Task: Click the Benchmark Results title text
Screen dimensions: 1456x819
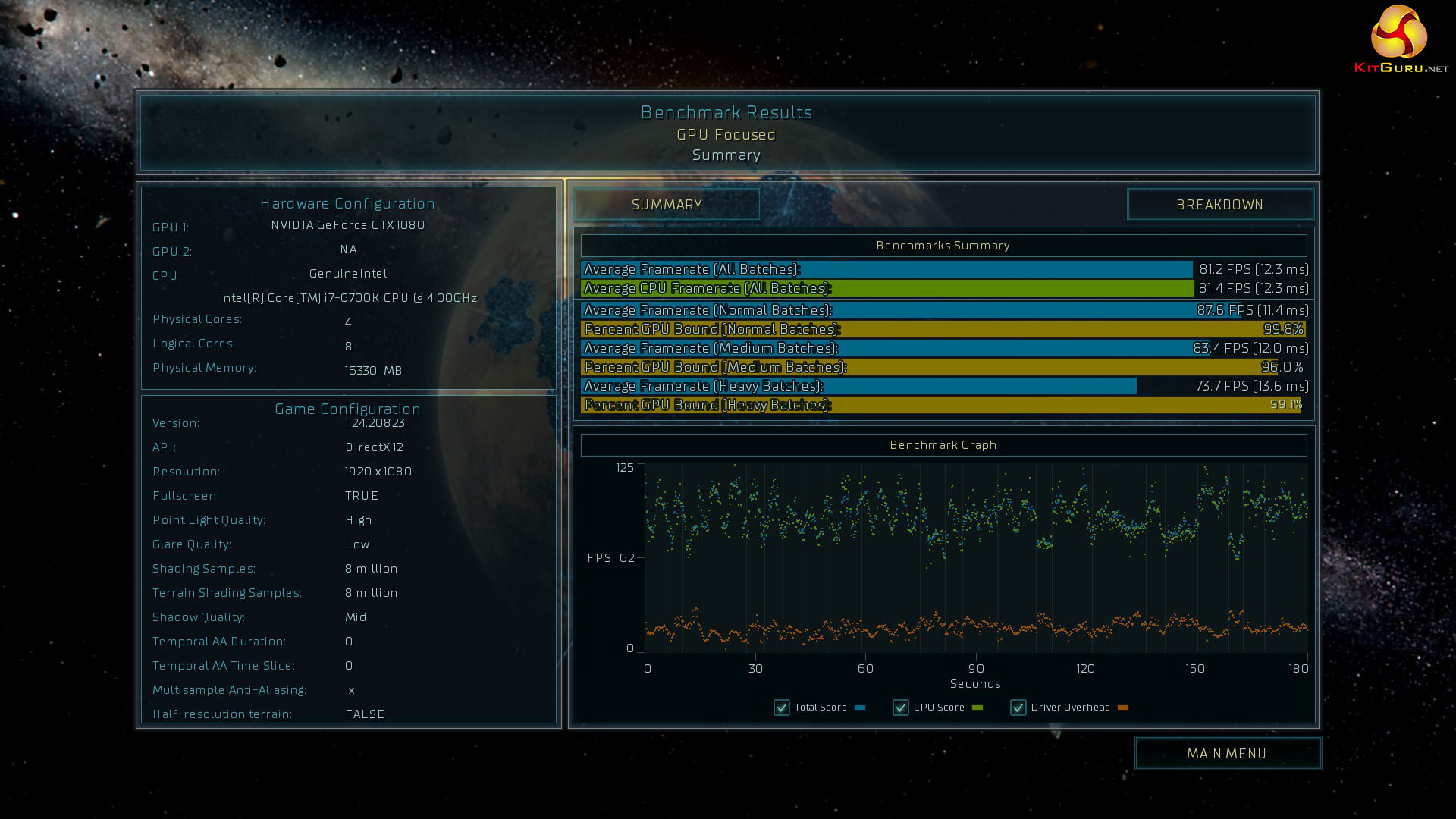Action: tap(726, 112)
